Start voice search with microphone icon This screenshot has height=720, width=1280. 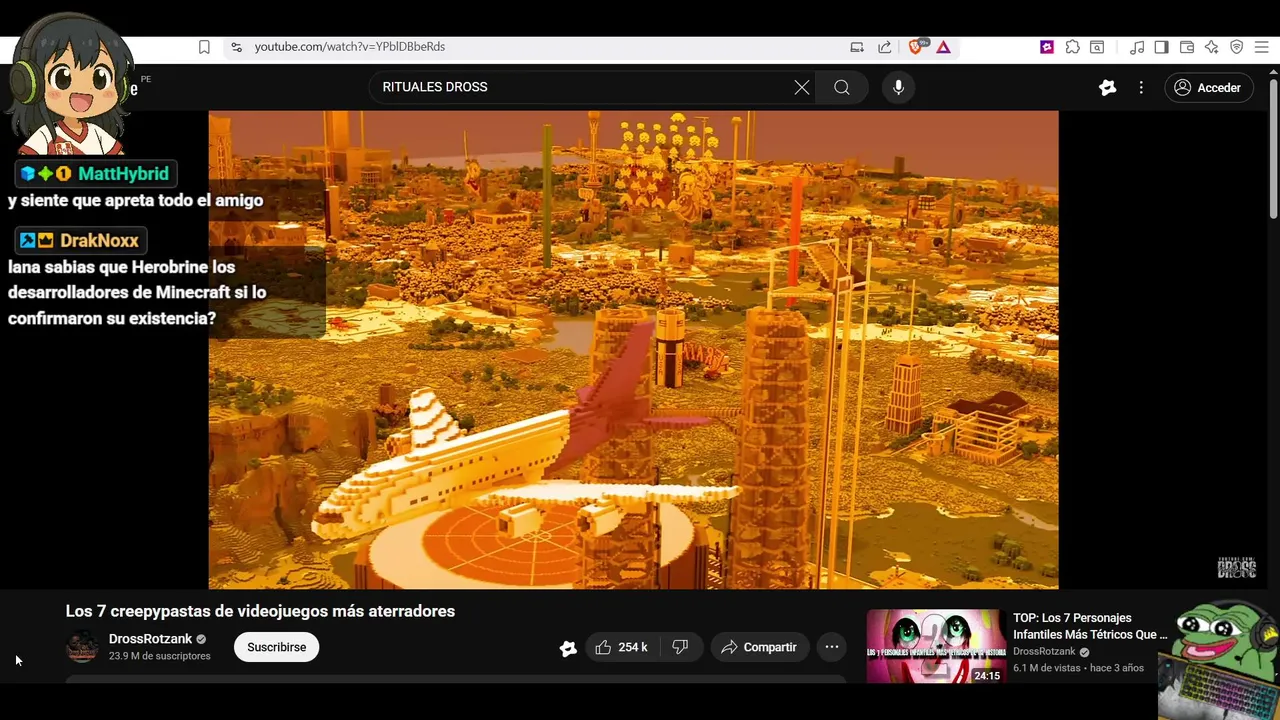(x=898, y=87)
